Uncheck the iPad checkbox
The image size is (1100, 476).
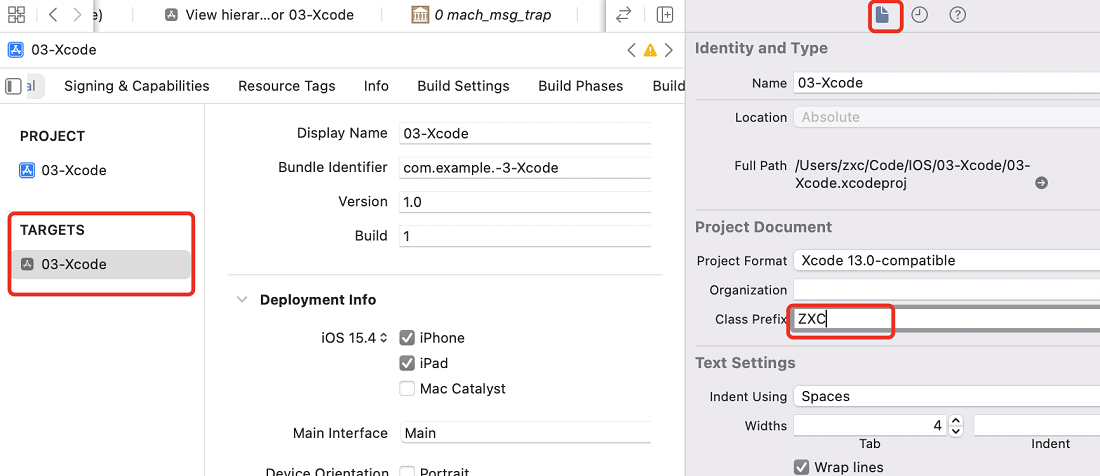pyautogui.click(x=407, y=363)
